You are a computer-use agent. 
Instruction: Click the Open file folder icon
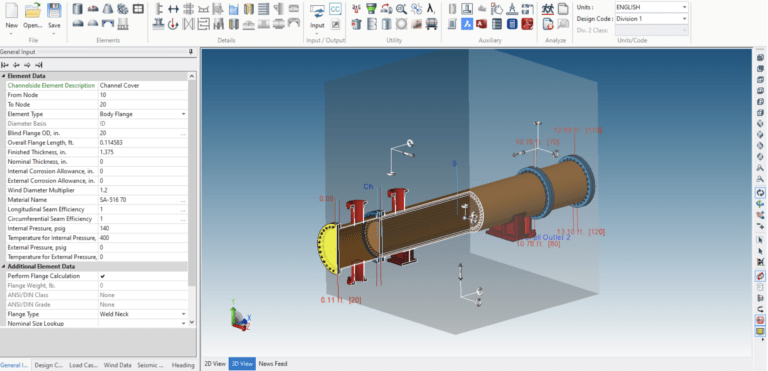coord(33,10)
